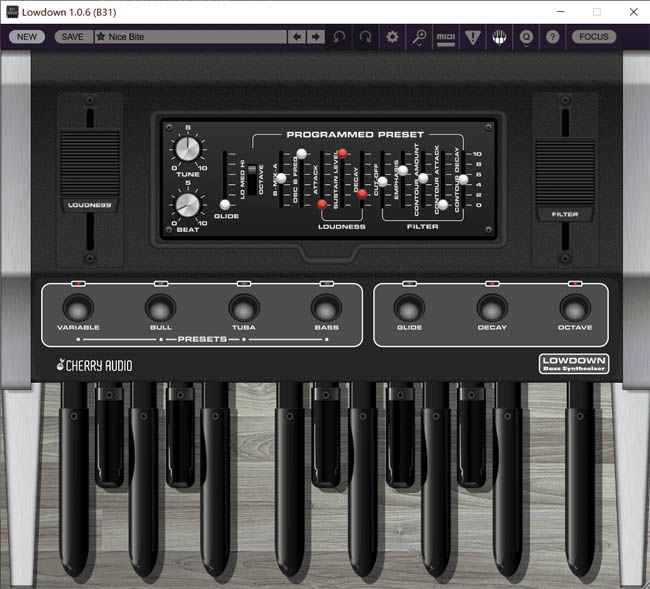Click the Lowdown app icon in title bar
650x589 pixels.
coord(12,12)
